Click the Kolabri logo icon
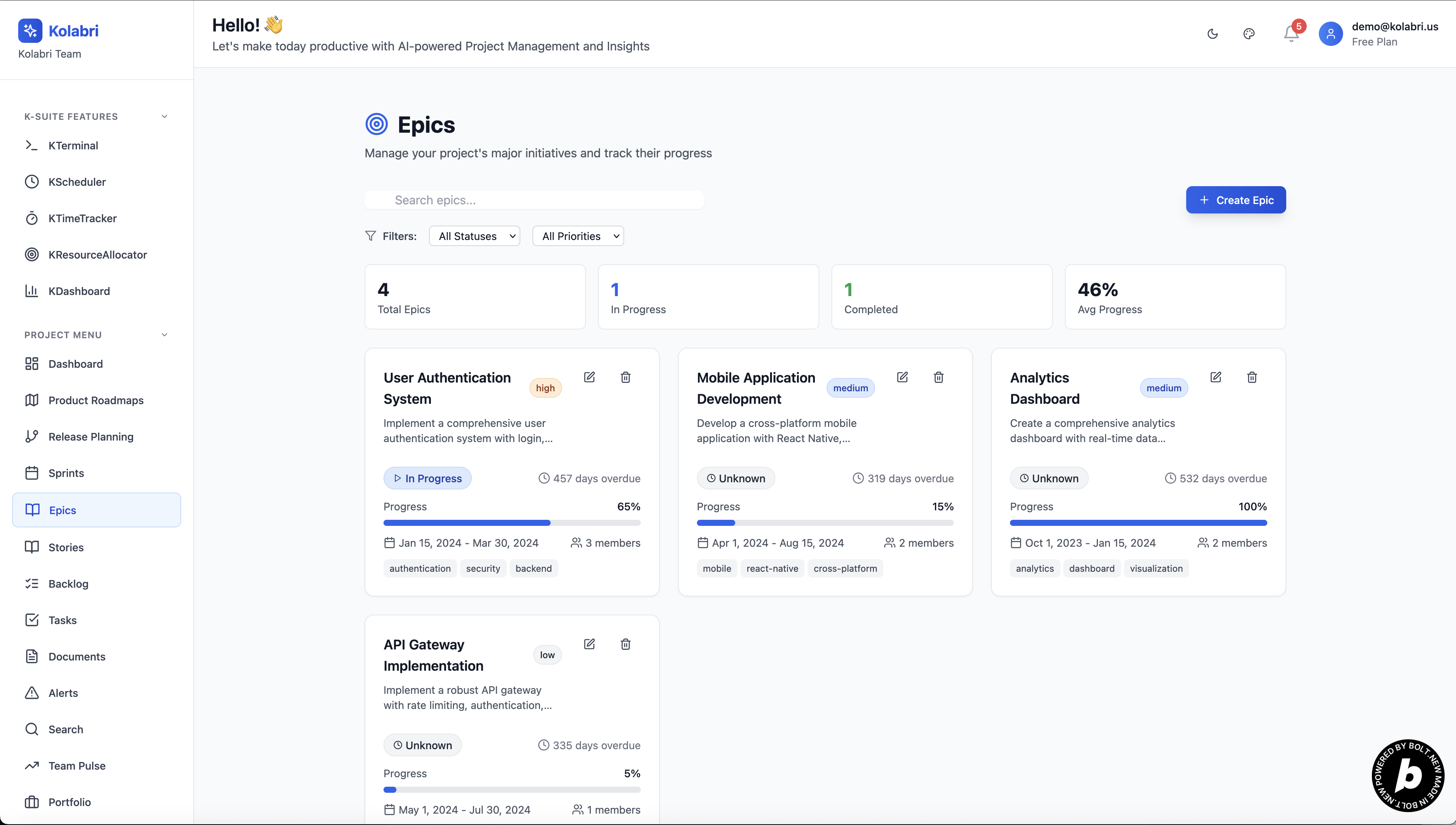 pos(30,31)
